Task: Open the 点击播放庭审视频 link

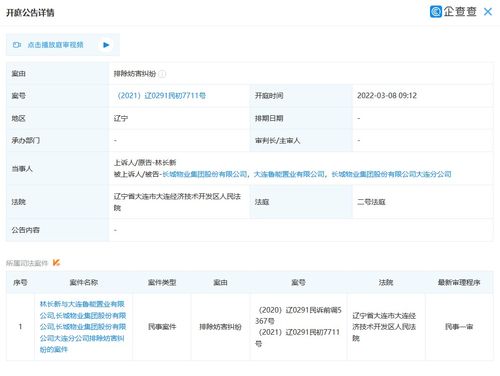Action: pos(55,45)
